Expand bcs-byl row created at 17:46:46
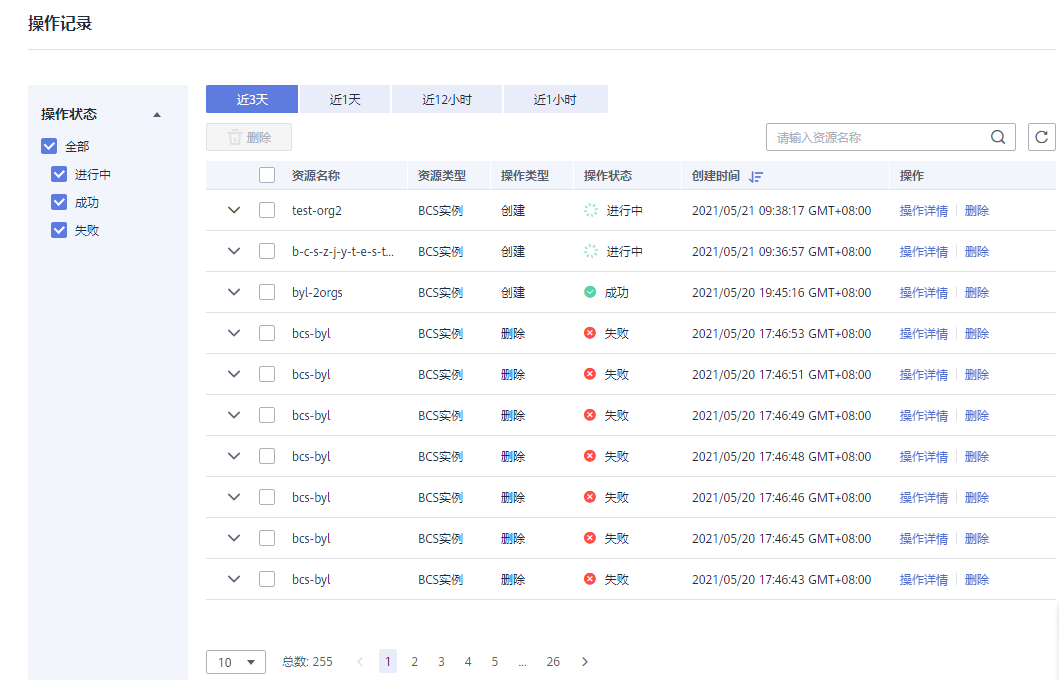1059x680 pixels. (234, 497)
